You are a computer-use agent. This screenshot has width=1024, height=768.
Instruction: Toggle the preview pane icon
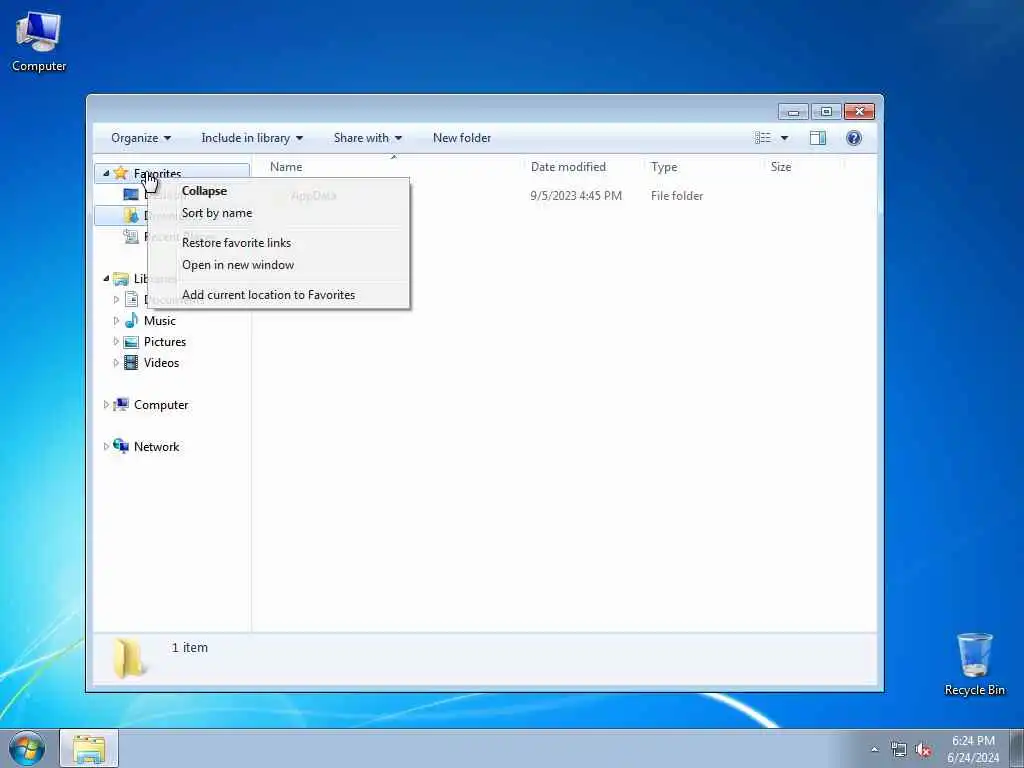point(818,138)
